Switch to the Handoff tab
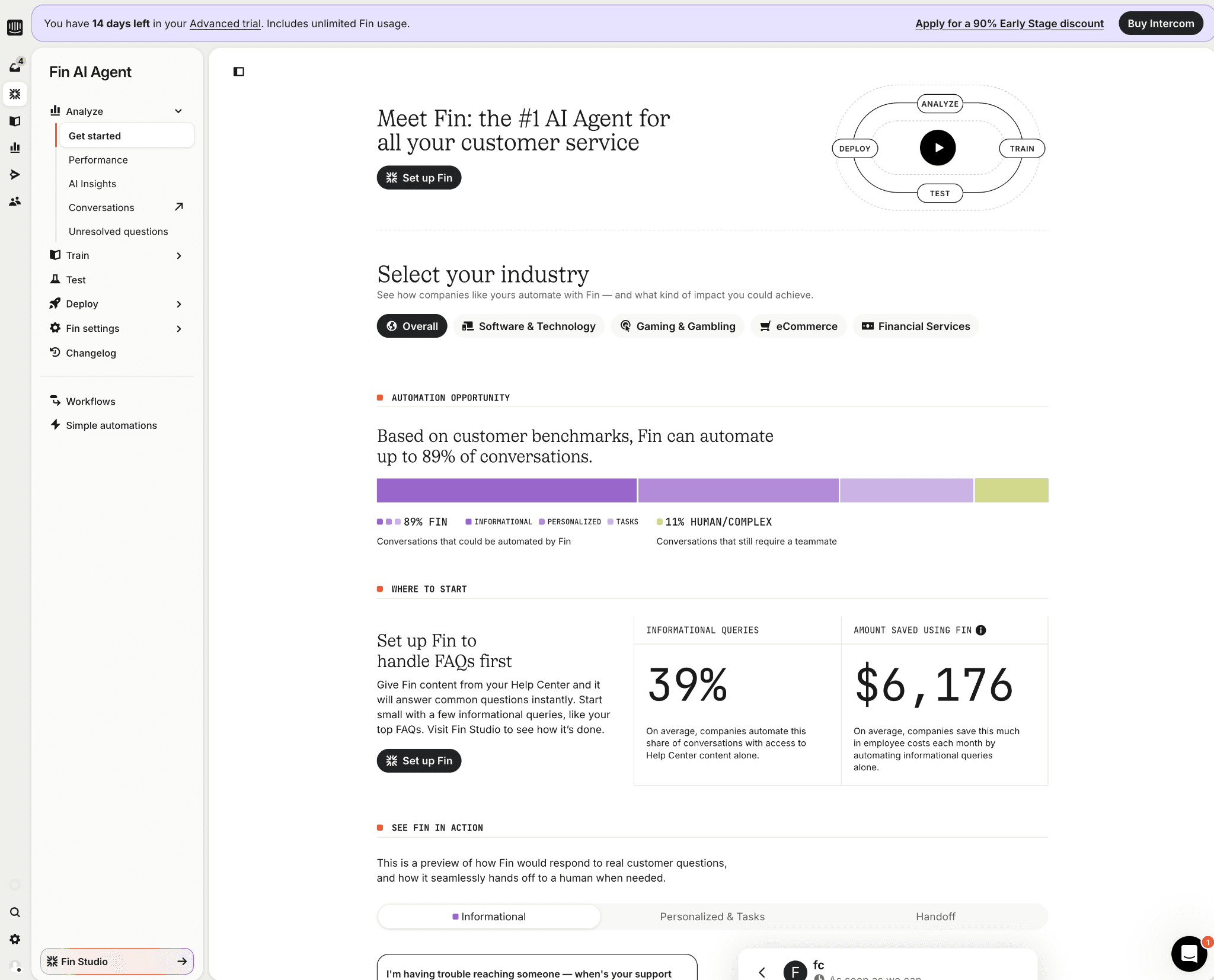 pyautogui.click(x=935, y=917)
